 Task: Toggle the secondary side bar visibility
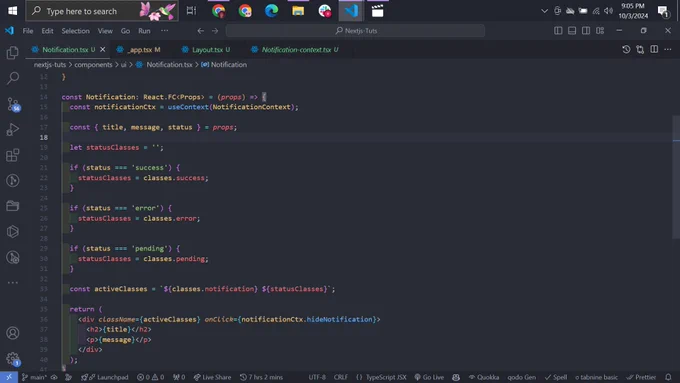586,31
